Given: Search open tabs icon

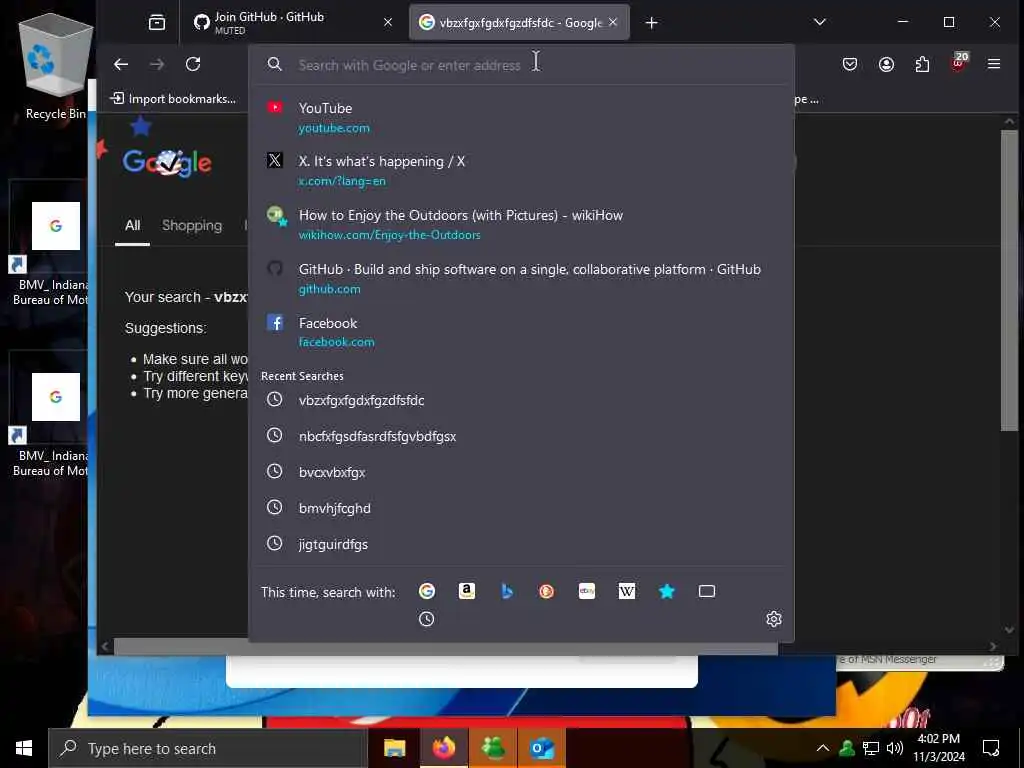Looking at the screenshot, I should point(707,591).
